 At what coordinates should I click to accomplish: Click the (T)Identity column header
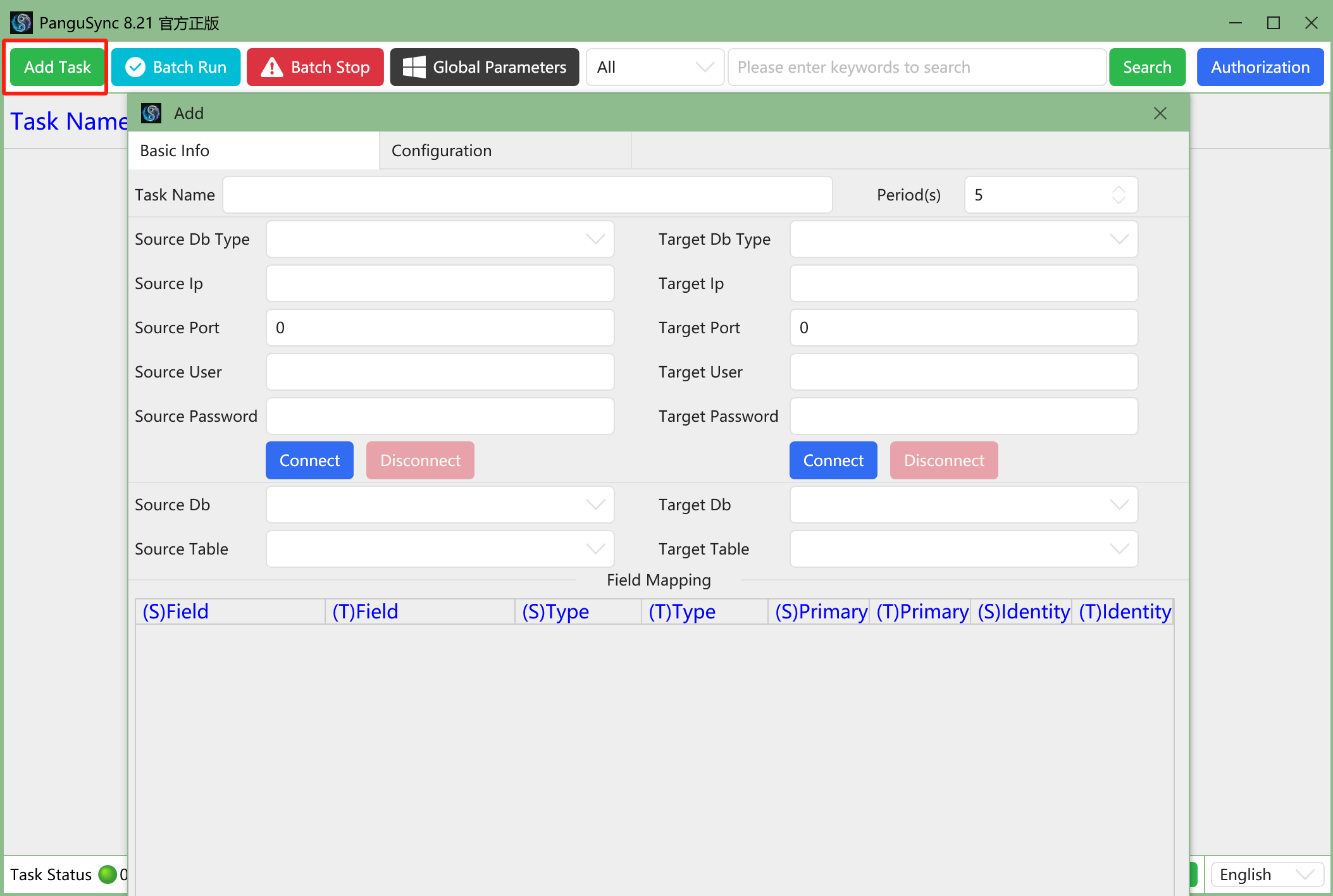(x=1123, y=611)
